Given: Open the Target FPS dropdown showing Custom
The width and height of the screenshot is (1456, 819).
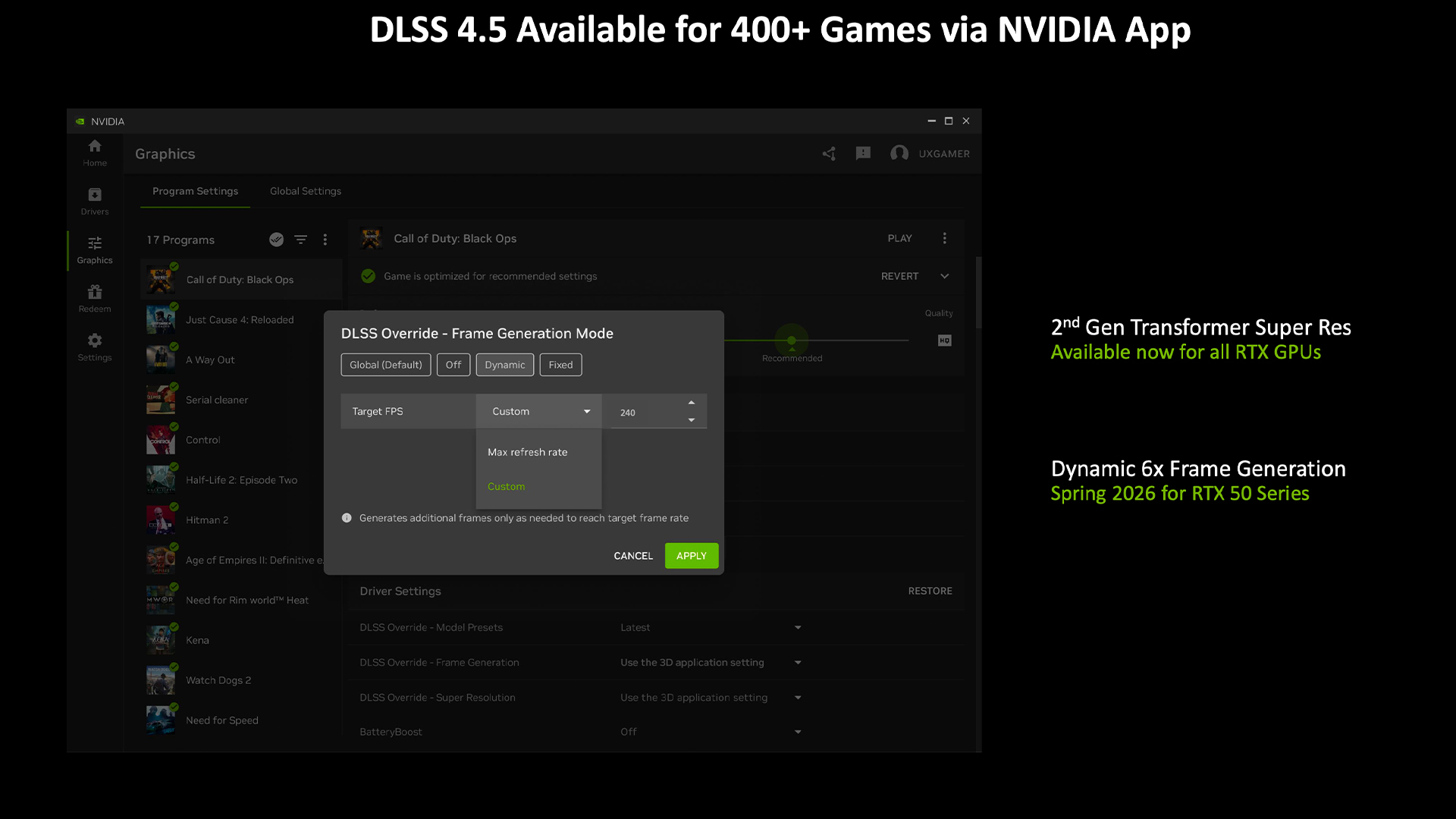Looking at the screenshot, I should click(538, 411).
